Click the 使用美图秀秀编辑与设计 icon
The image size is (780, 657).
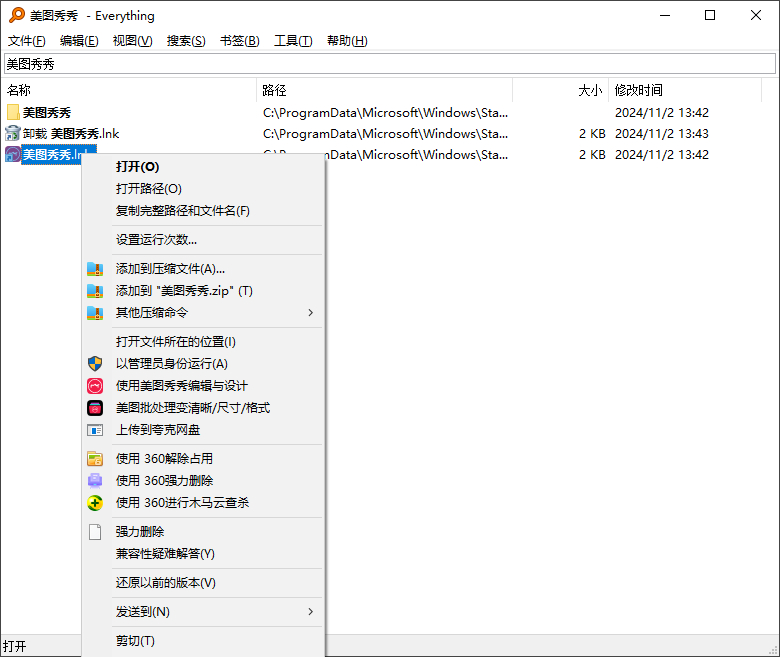pos(95,386)
